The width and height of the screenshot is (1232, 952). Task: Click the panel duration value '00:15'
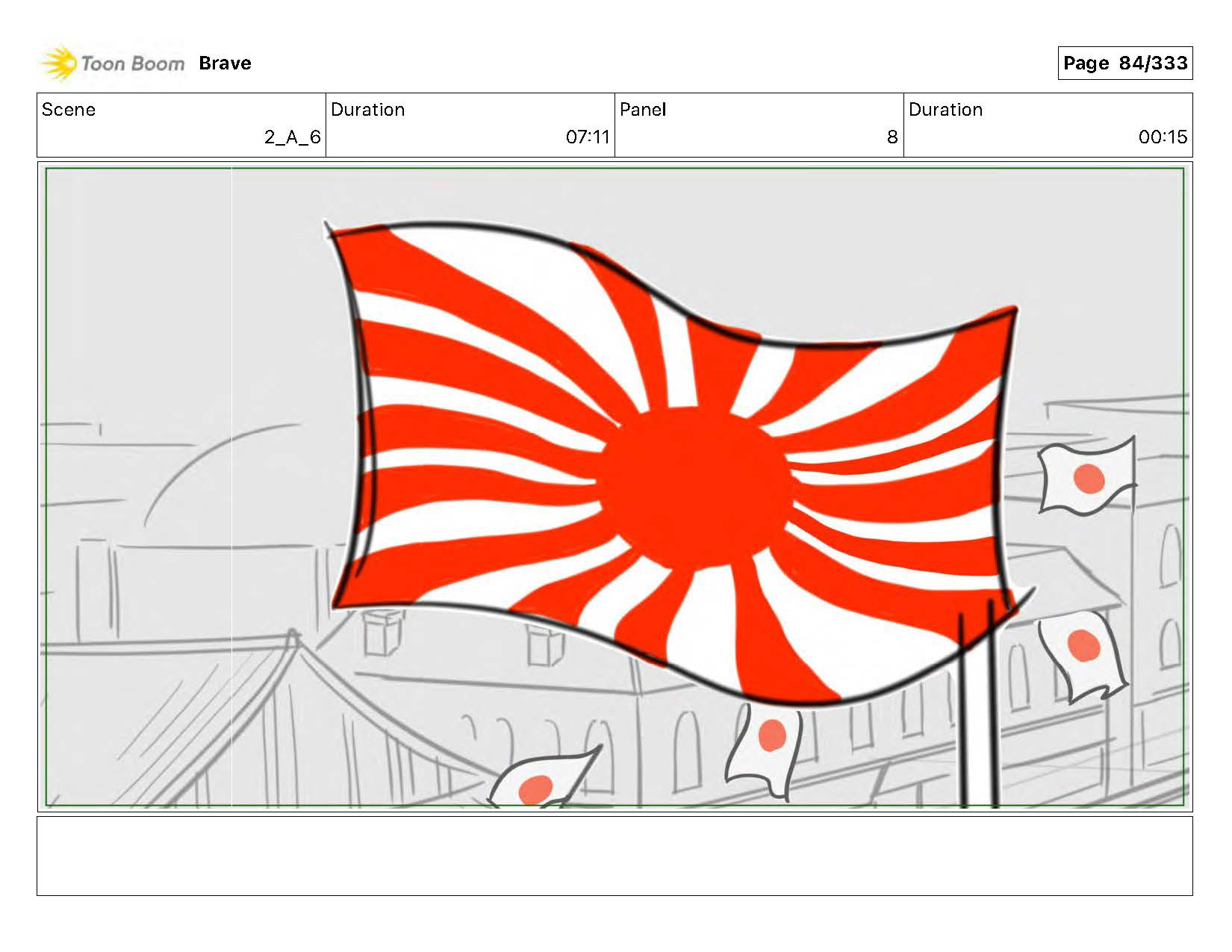pos(1163,137)
